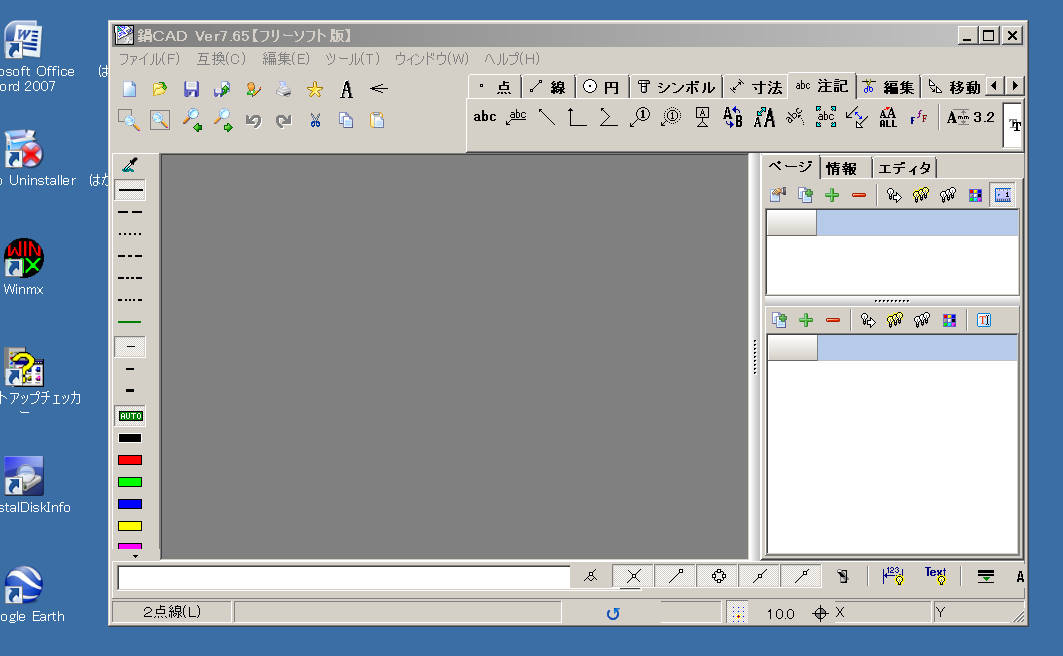Select the highlighted row in page list
Viewport: 1063px width, 656px height.
click(x=892, y=223)
